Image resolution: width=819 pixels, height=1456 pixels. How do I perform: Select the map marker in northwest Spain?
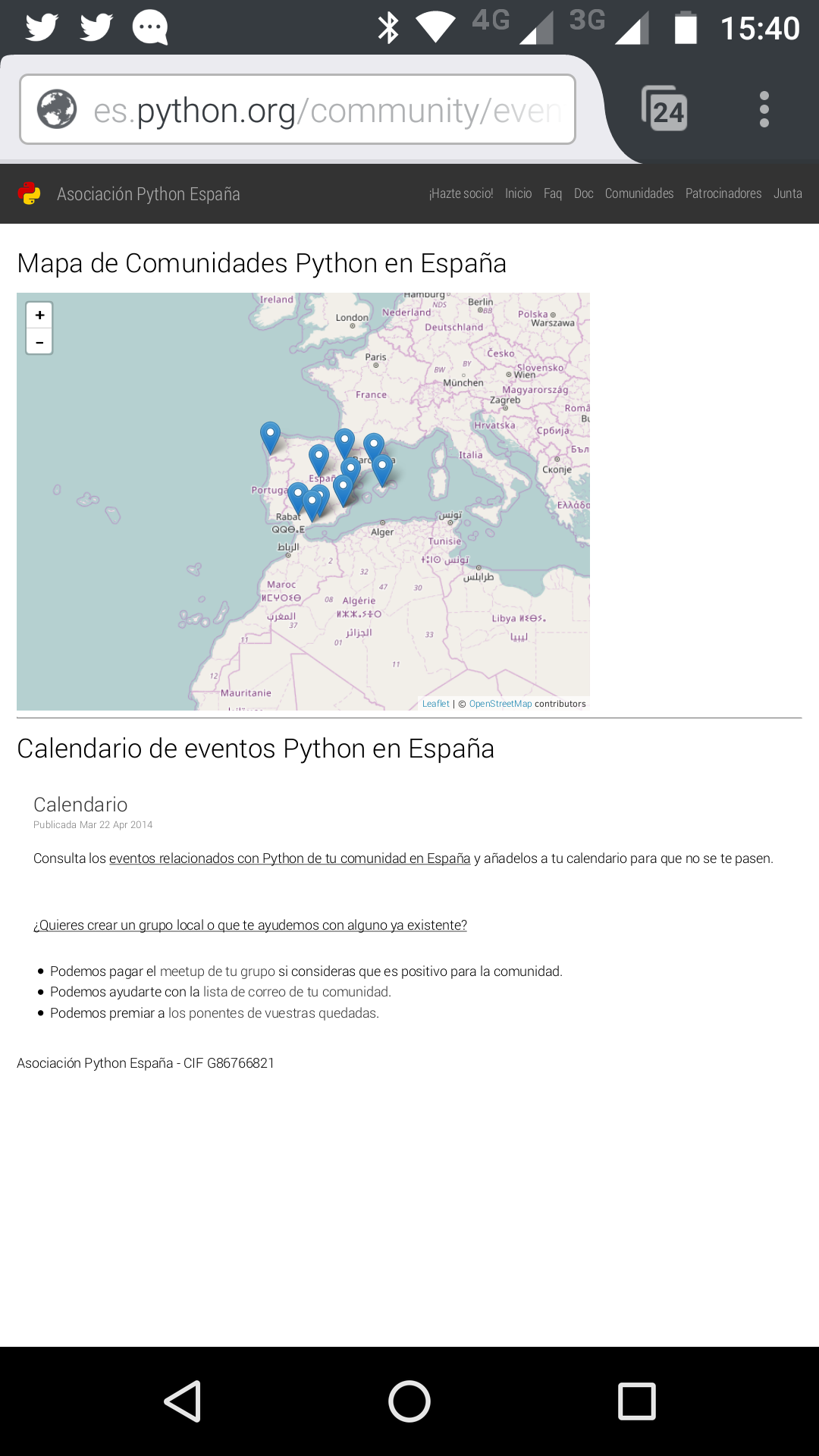[270, 438]
